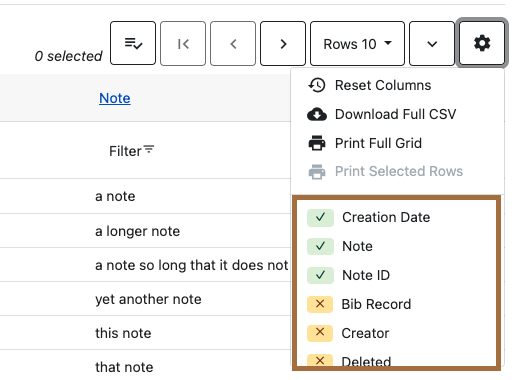The image size is (518, 380).
Task: Open the grid settings gear
Action: pos(482,43)
